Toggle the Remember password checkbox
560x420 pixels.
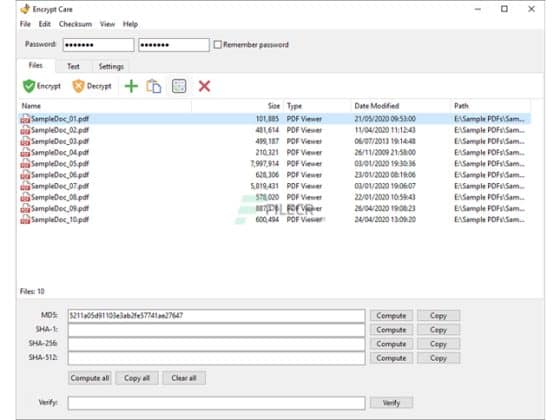point(218,45)
